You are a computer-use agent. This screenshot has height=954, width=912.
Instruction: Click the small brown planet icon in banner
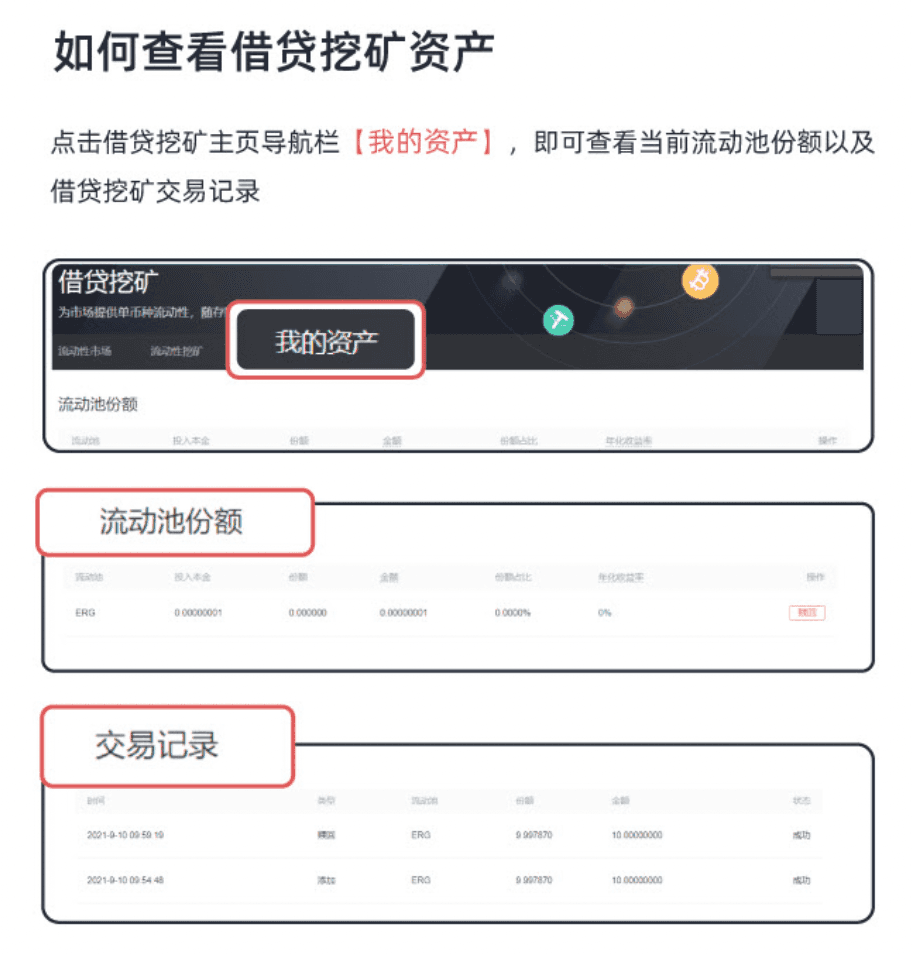[x=624, y=307]
